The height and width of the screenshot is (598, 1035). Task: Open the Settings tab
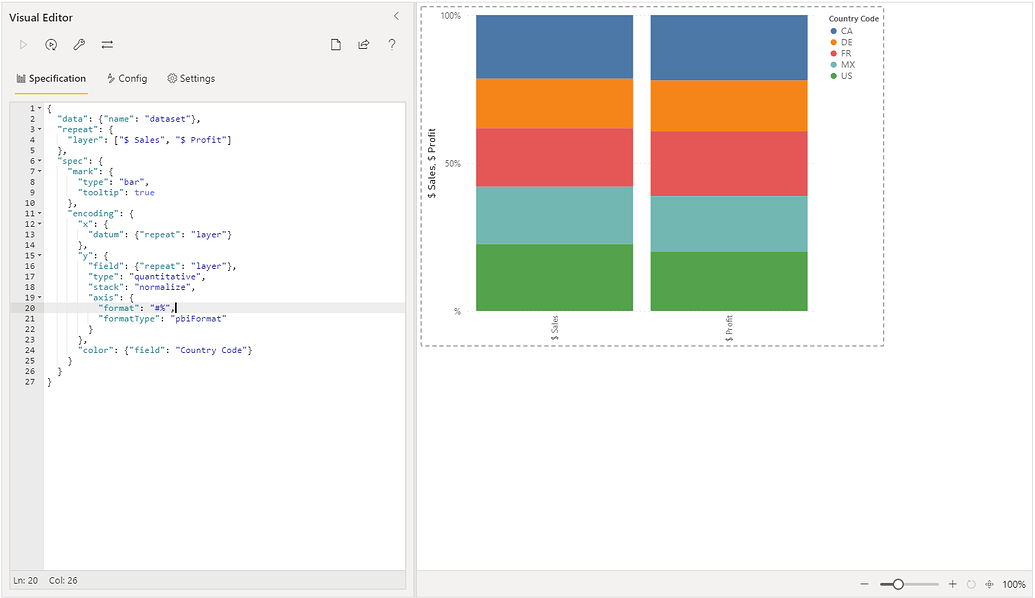tap(191, 78)
